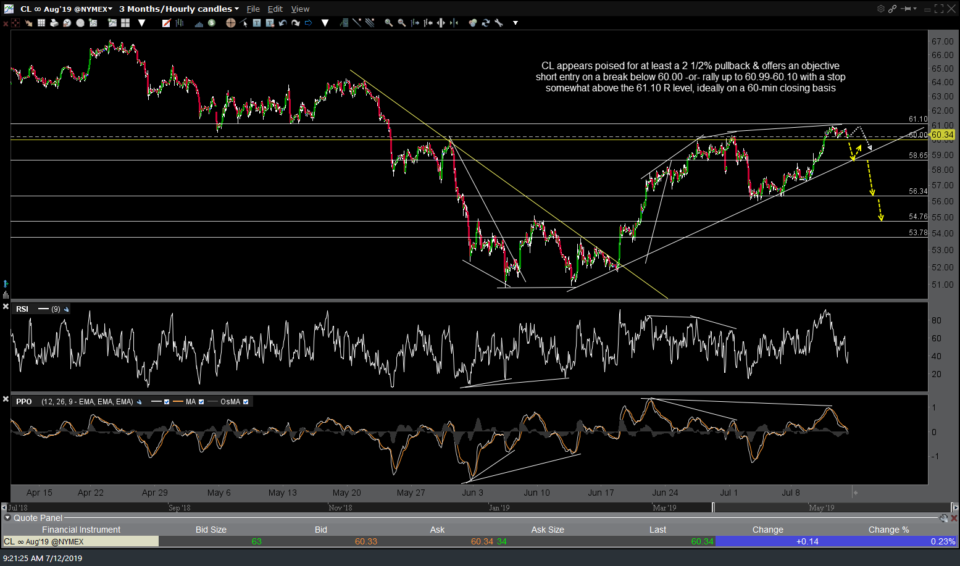960x566 pixels.
Task: Click the history range slider bar below chart
Action: click(x=479, y=507)
